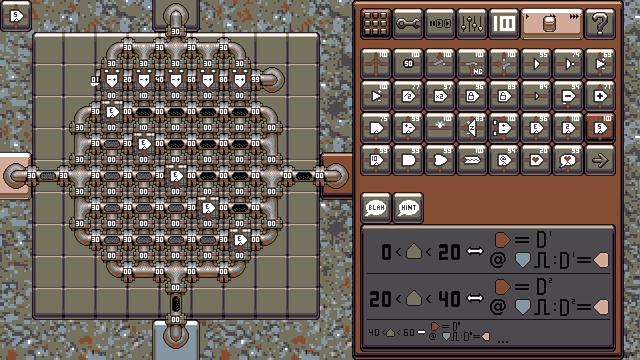Screen dimensions: 640x360
Task: Click the right side port on board
Action: (337, 176)
